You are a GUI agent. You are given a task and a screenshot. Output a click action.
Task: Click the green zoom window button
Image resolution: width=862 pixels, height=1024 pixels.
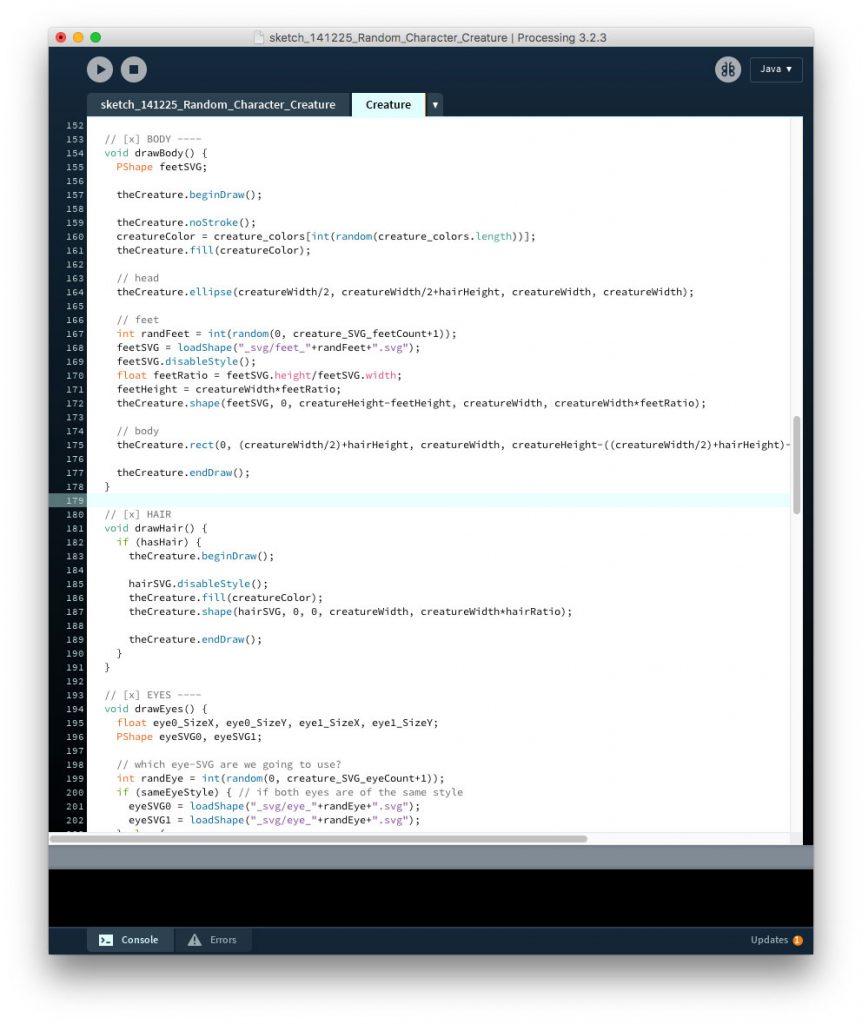tap(96, 37)
